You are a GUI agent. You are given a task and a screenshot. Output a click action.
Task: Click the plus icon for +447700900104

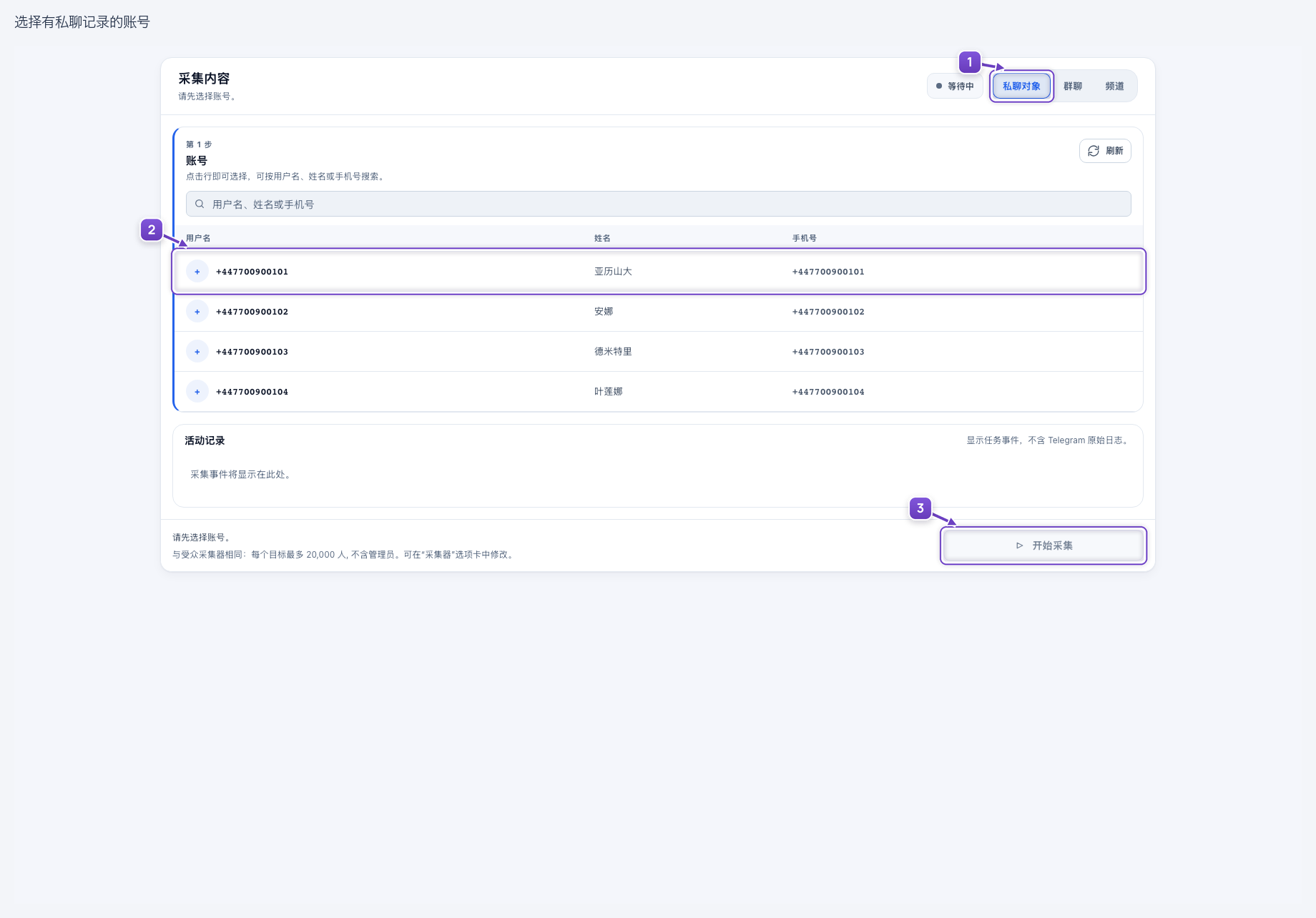pos(197,392)
